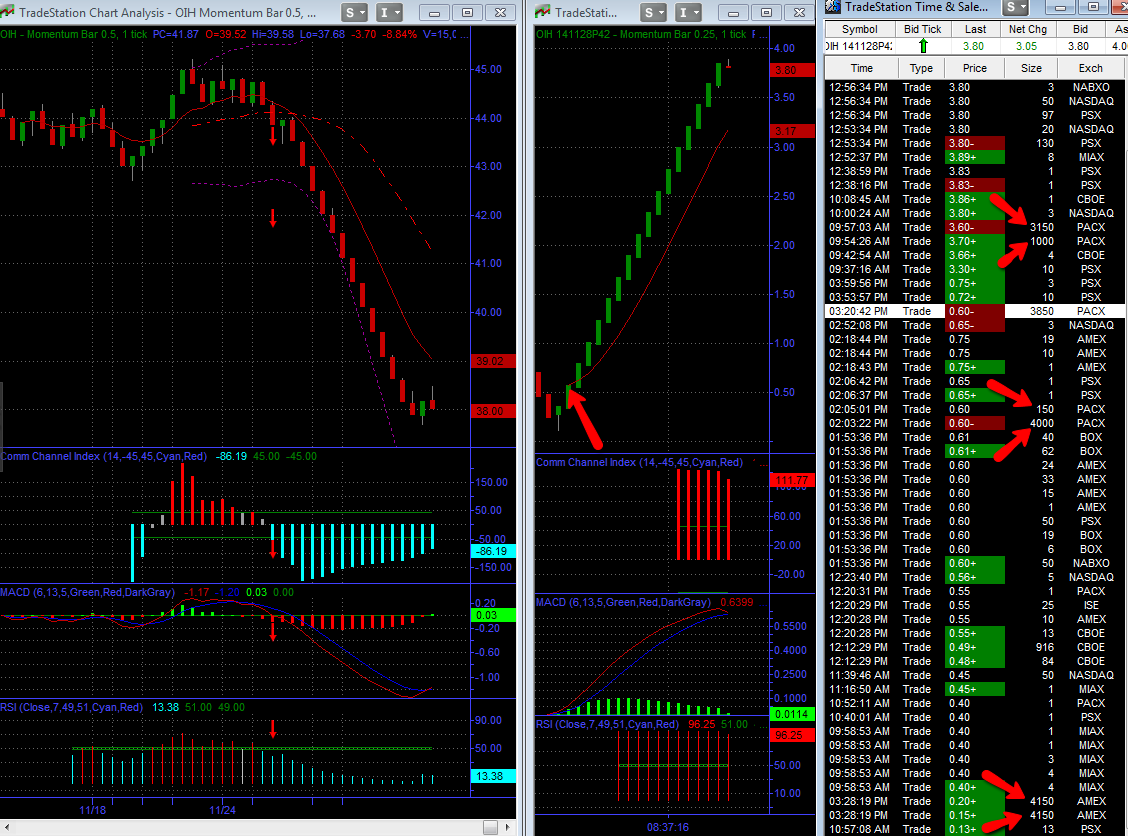The width and height of the screenshot is (1128, 836).
Task: Open the I interval-link dropdown in OIH chart window
Action: (x=389, y=12)
